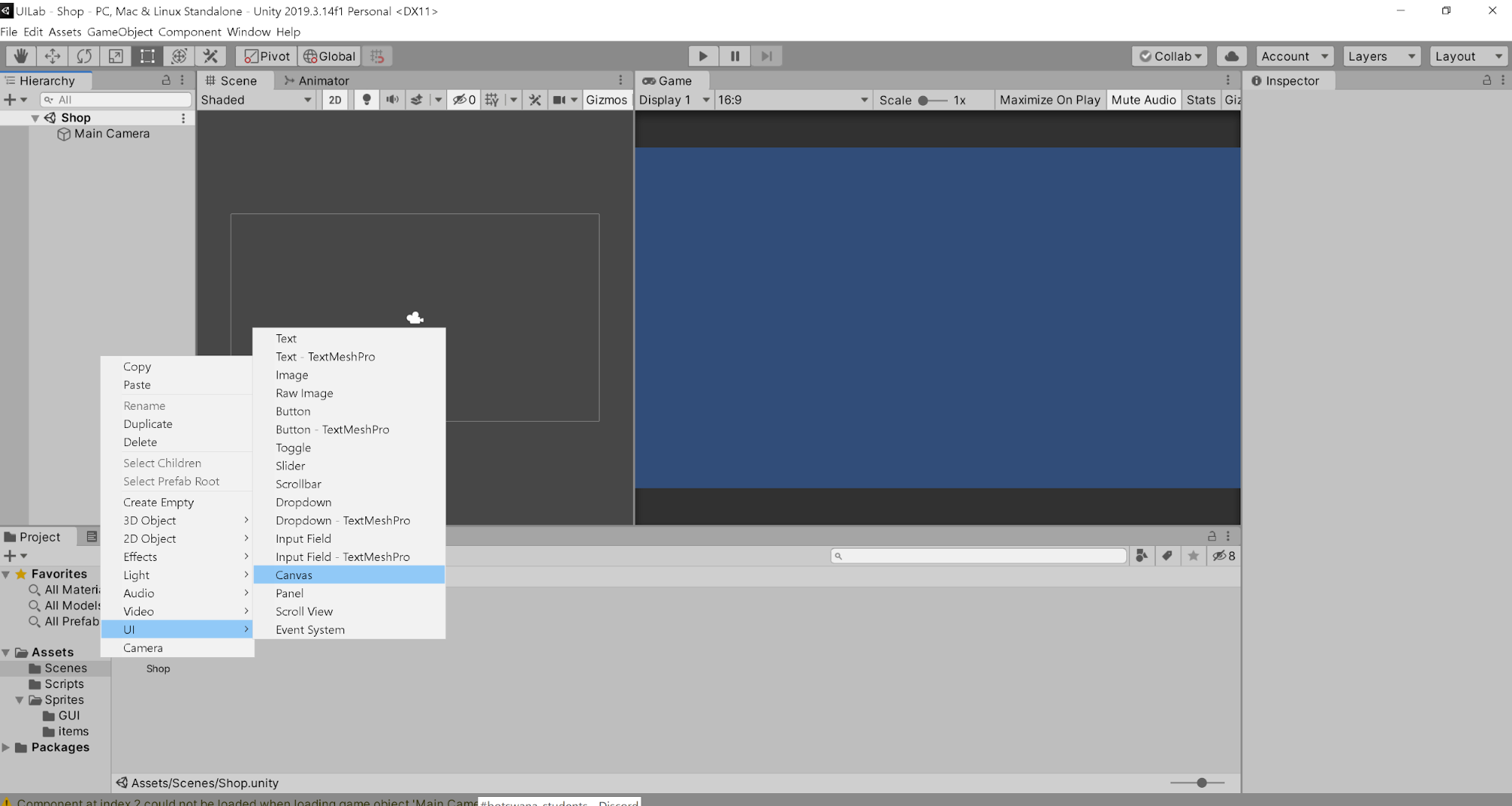Screen dimensions: 1512x806
Task: Select the Move tool
Action: pos(52,56)
